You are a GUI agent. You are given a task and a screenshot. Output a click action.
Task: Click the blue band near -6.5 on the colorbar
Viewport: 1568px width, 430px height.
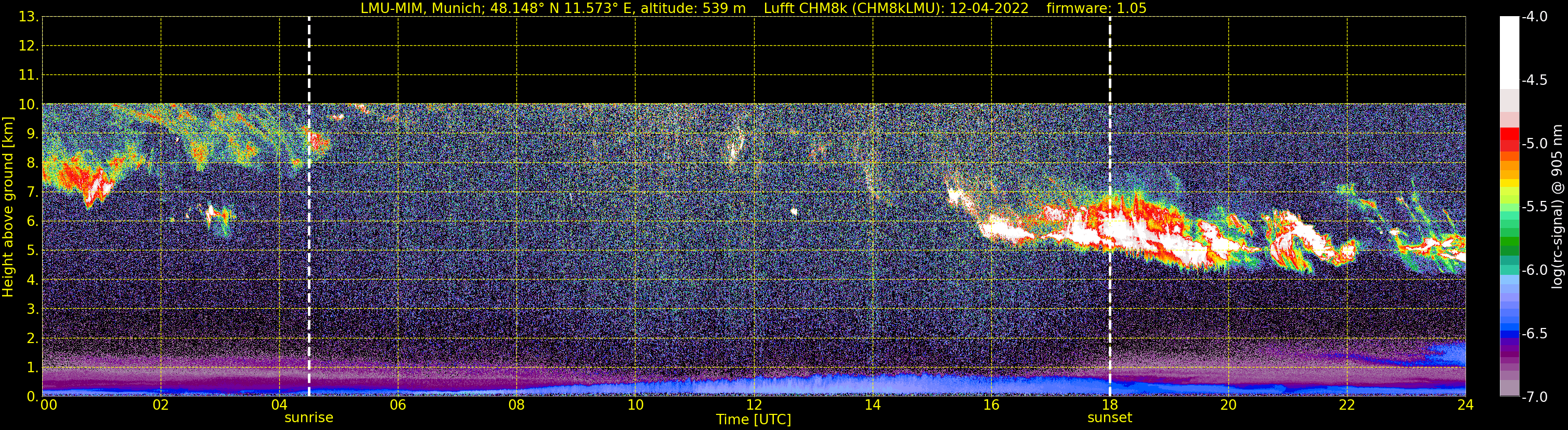pos(1509,334)
